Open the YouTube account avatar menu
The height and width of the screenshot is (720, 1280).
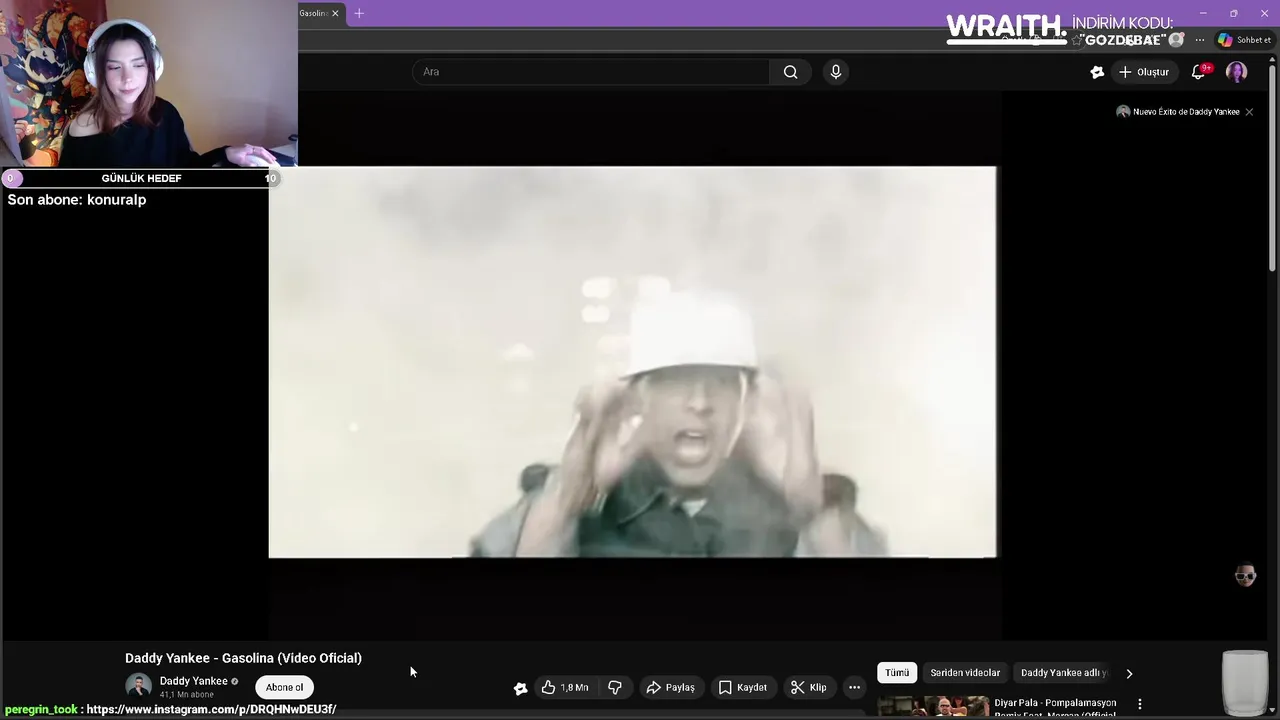coord(1237,72)
